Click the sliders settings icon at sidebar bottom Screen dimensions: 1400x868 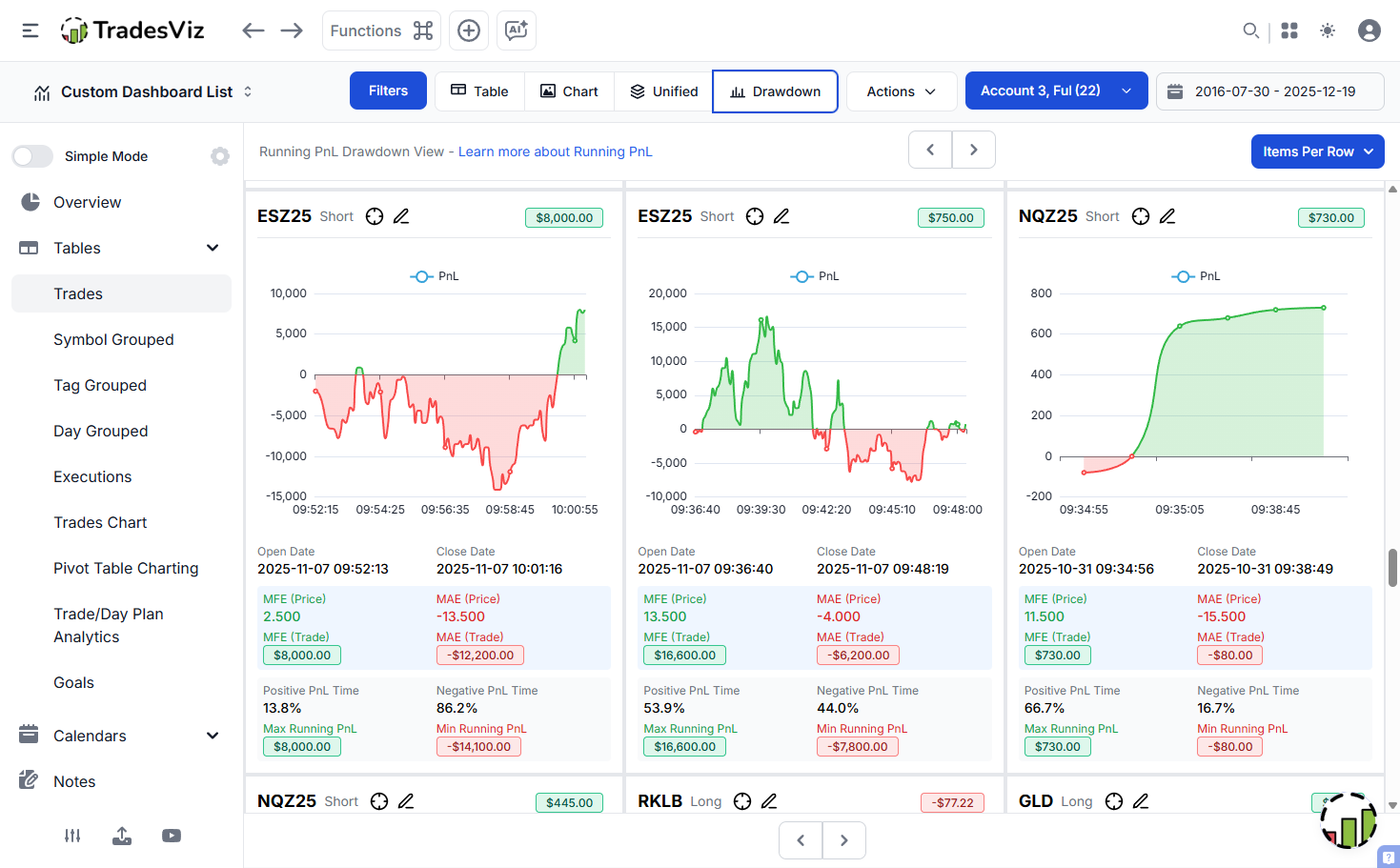(x=71, y=836)
